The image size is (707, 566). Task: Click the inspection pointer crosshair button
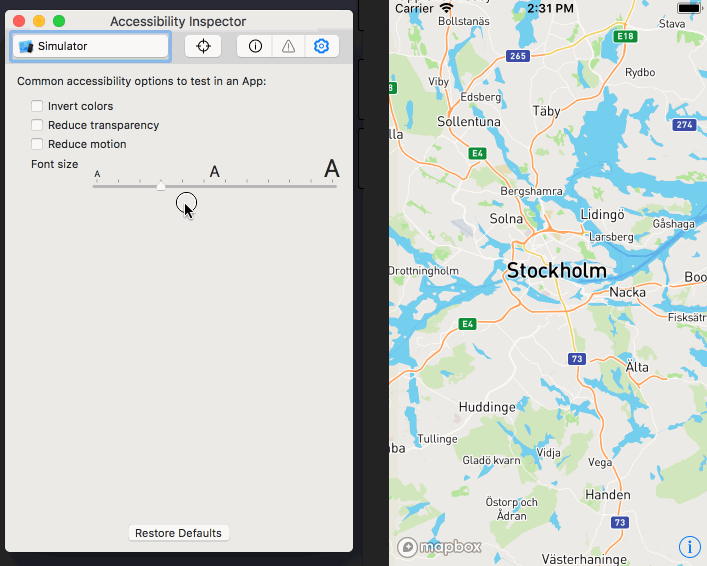[203, 46]
